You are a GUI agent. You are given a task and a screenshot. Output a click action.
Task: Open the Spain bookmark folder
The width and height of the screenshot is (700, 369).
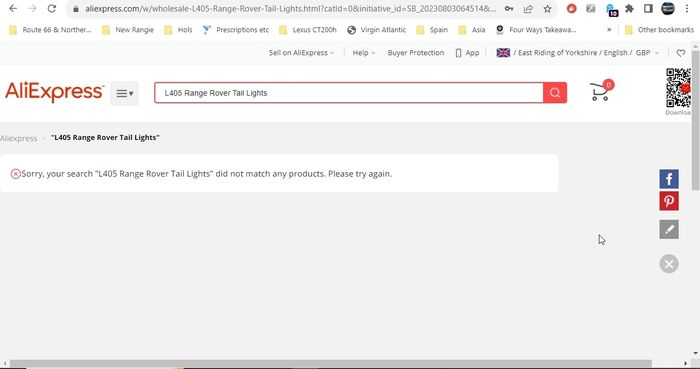(x=432, y=30)
